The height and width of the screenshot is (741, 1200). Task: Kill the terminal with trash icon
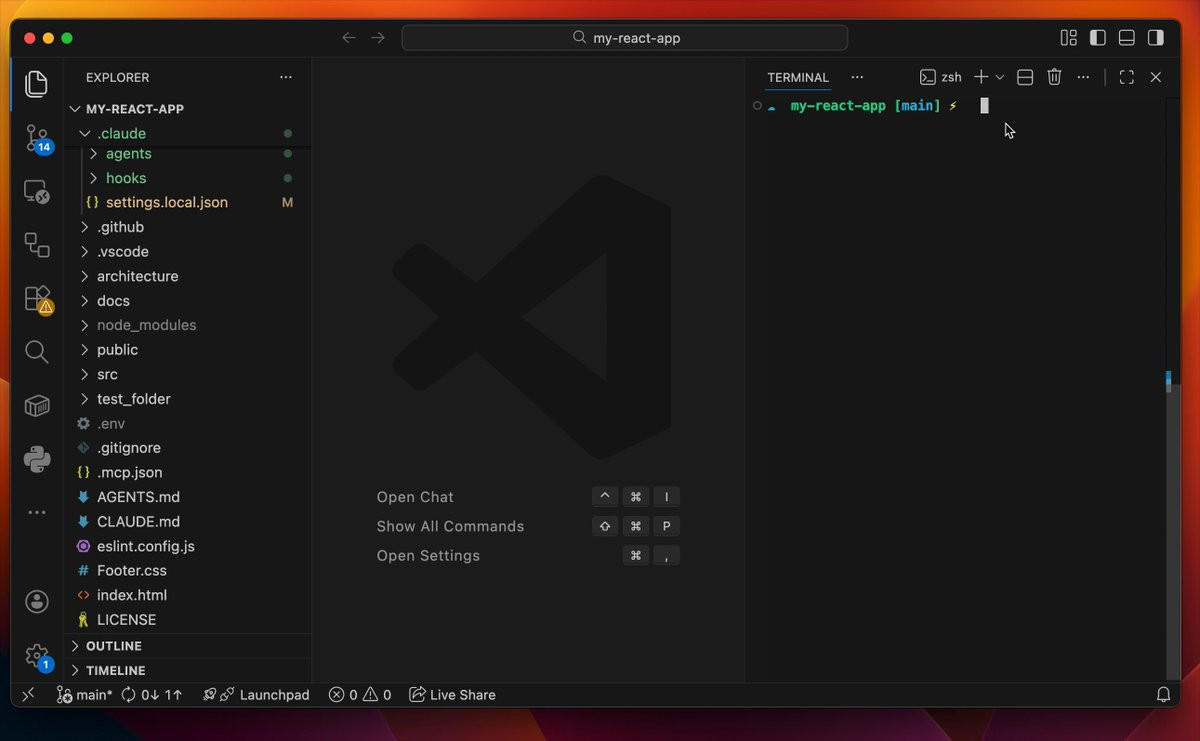click(x=1054, y=77)
